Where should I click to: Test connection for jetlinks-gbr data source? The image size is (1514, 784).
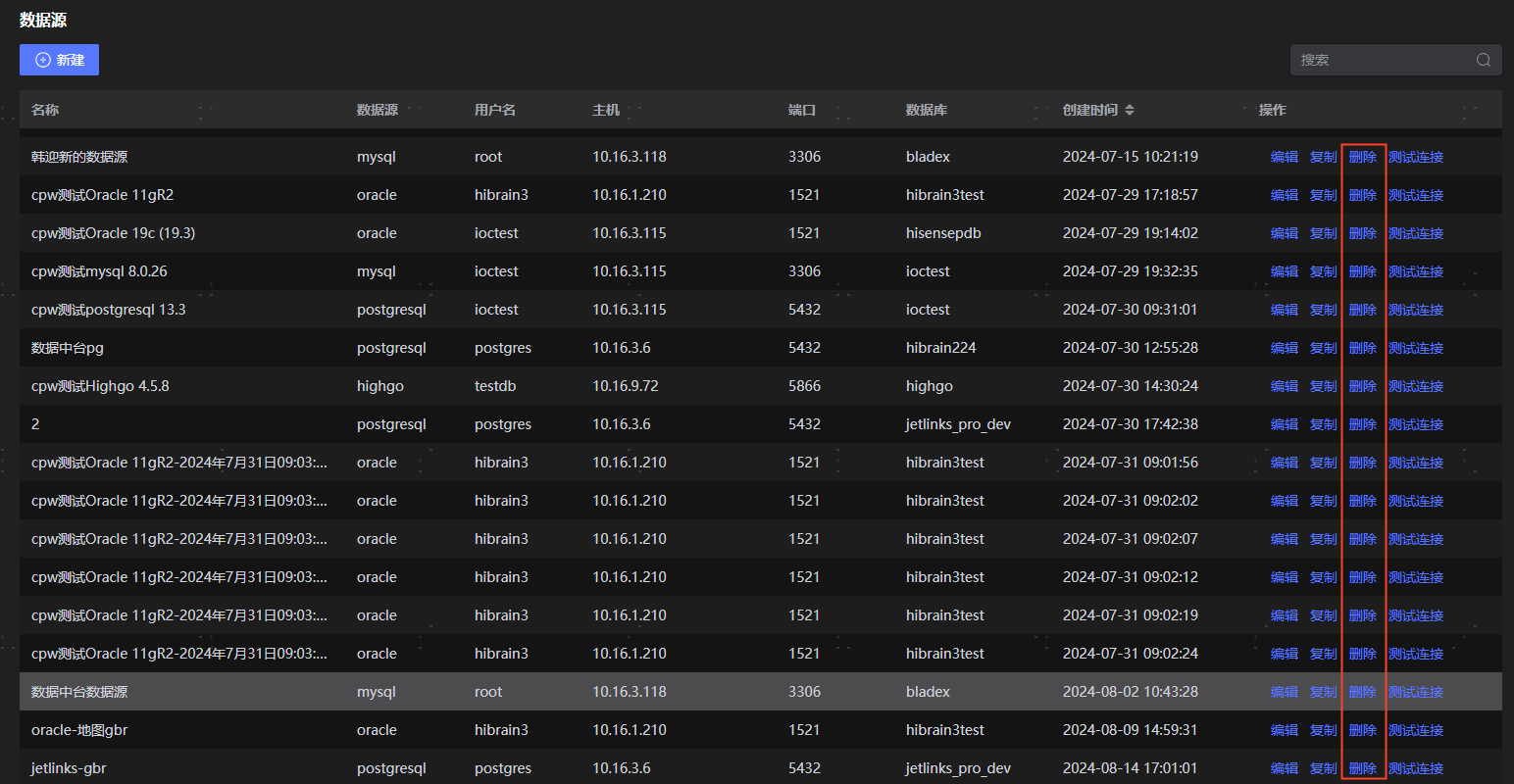pos(1416,768)
